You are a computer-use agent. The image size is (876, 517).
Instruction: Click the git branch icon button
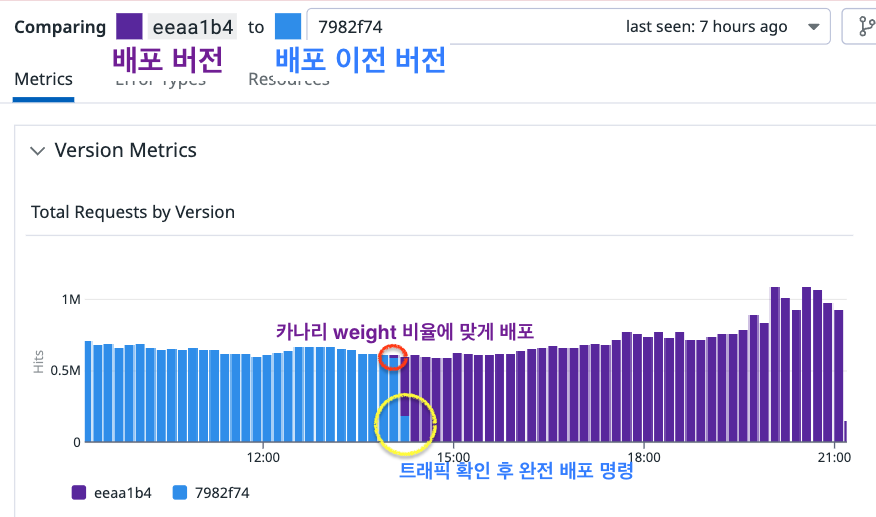[x=860, y=27]
